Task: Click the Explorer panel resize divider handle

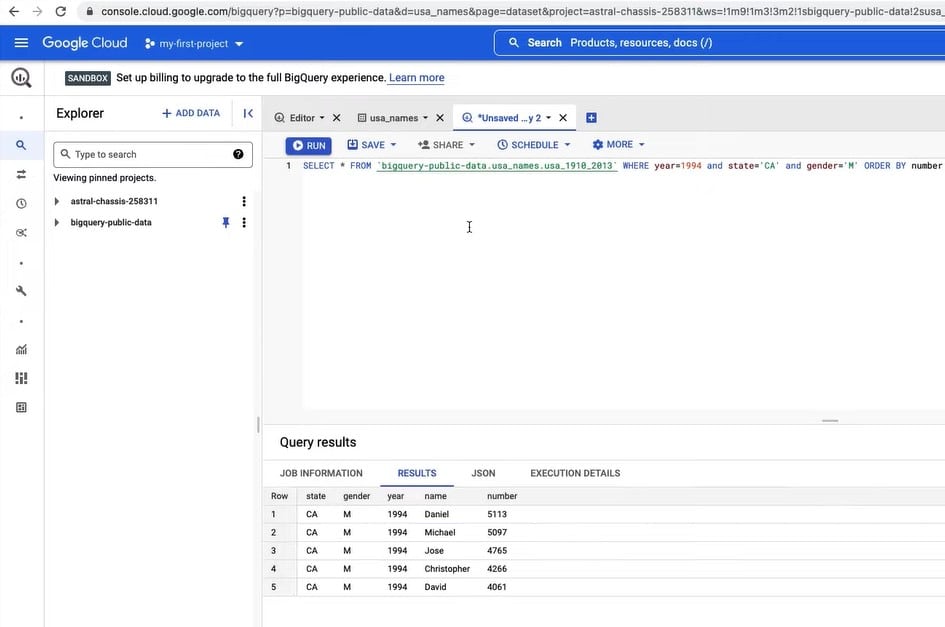Action: pyautogui.click(x=258, y=424)
